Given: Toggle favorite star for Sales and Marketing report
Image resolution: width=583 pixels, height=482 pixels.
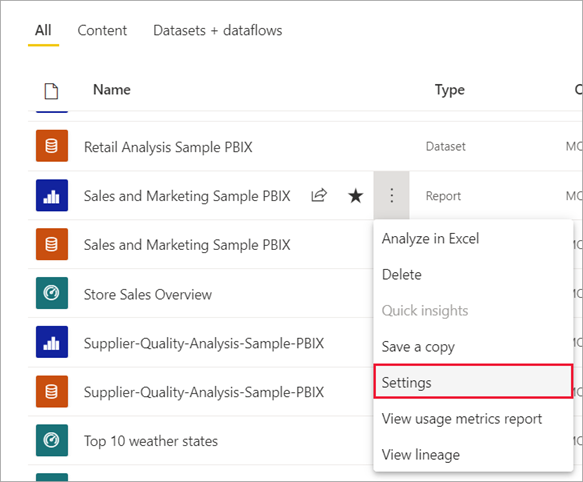Looking at the screenshot, I should 355,196.
